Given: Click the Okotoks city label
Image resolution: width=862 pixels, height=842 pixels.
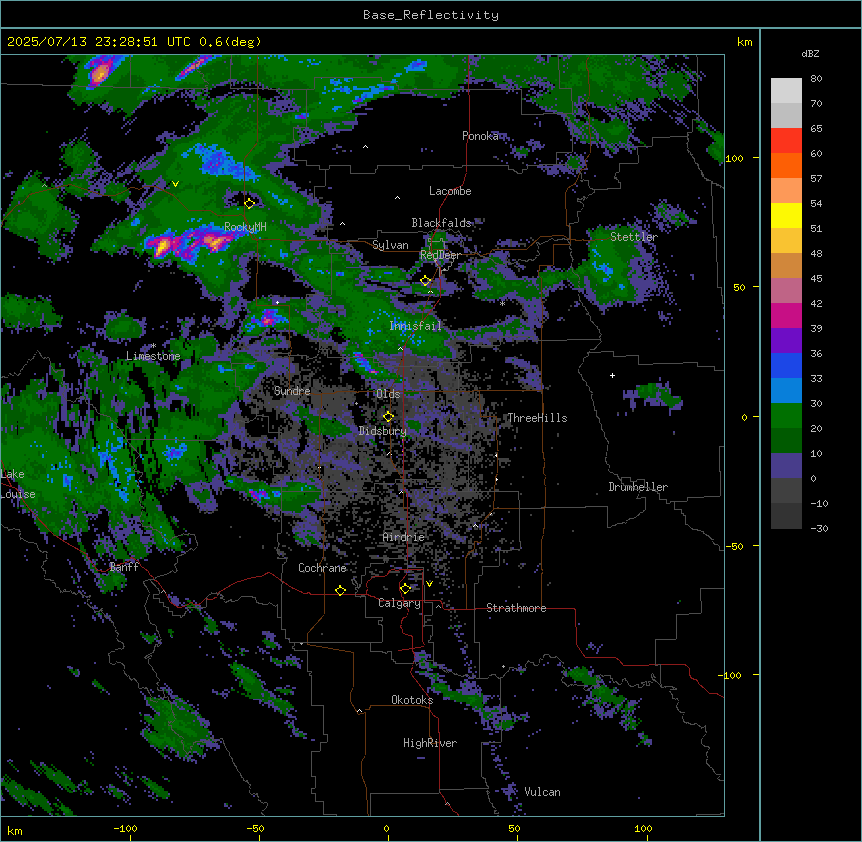Looking at the screenshot, I should click(412, 700).
